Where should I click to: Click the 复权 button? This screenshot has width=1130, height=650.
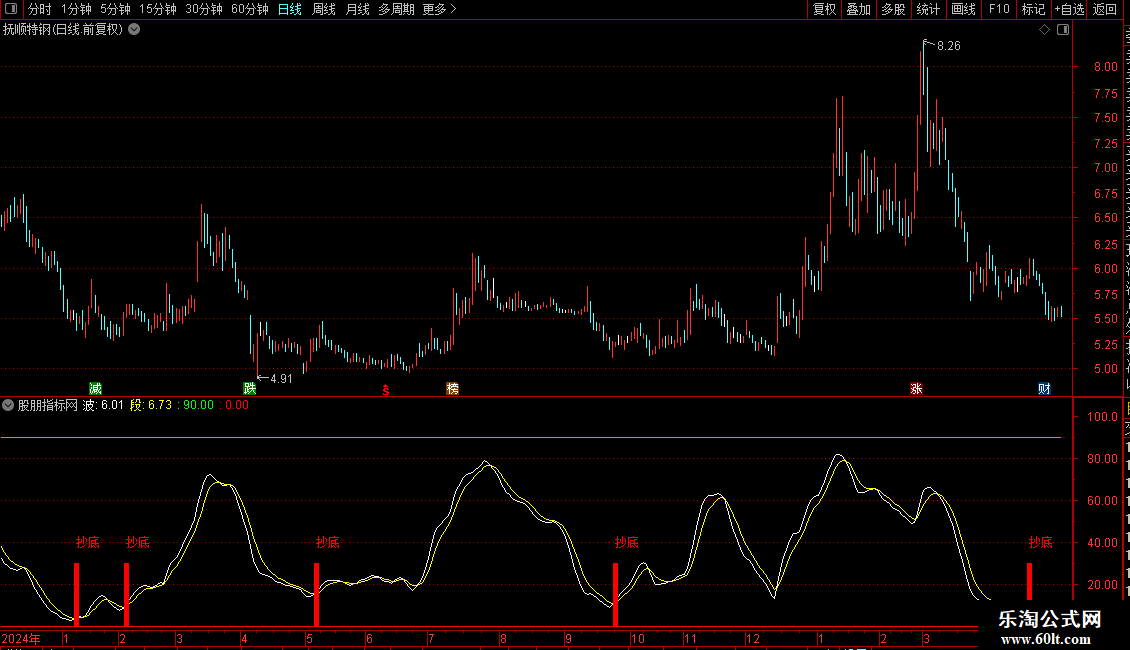point(824,9)
